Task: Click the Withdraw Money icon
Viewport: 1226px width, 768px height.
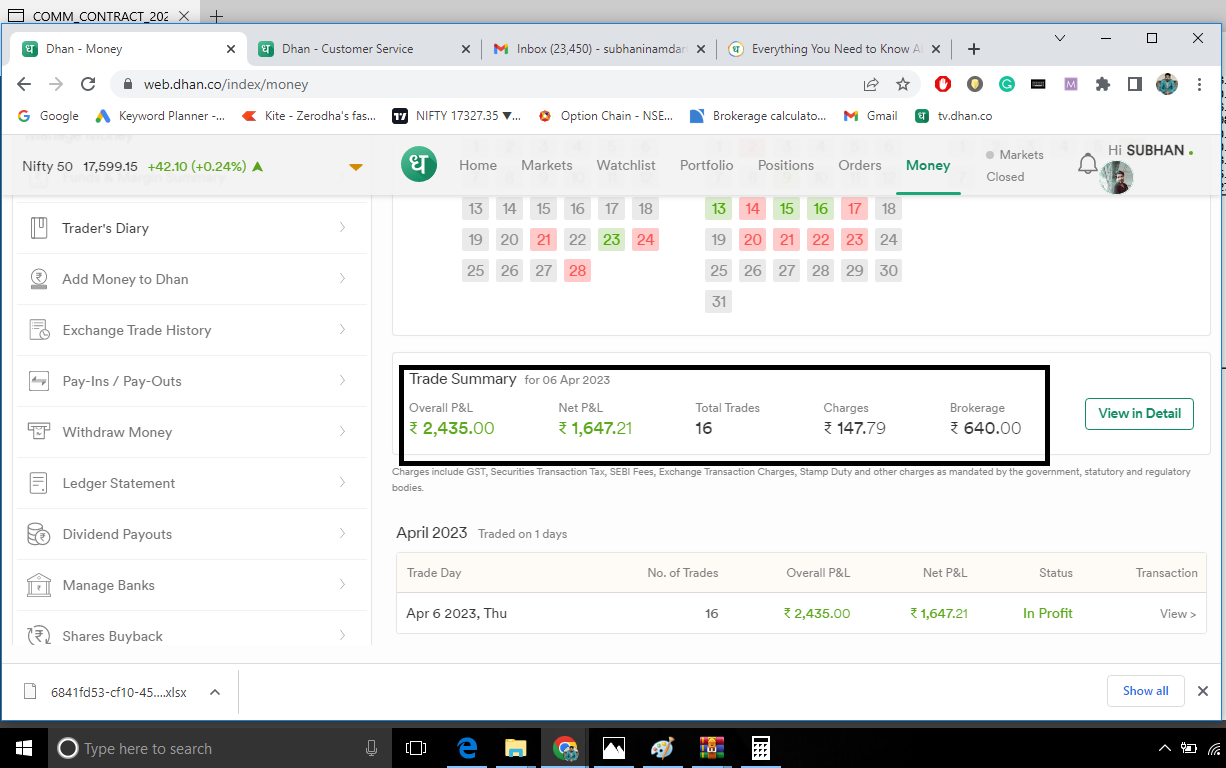Action: [39, 432]
